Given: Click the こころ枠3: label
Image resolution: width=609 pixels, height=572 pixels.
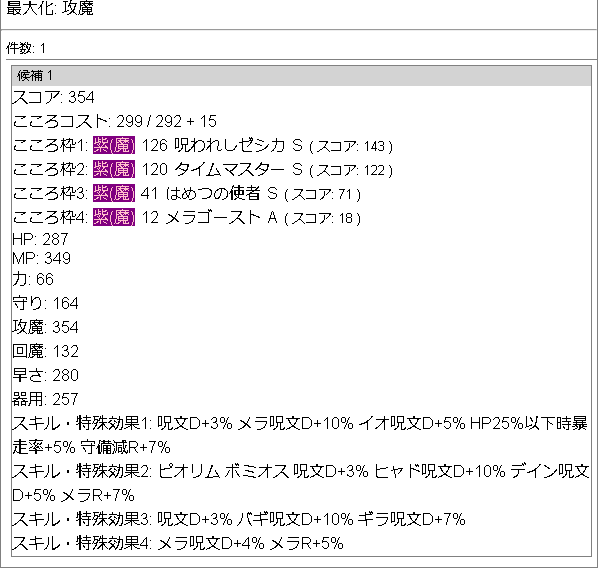Looking at the screenshot, I should (x=51, y=193).
